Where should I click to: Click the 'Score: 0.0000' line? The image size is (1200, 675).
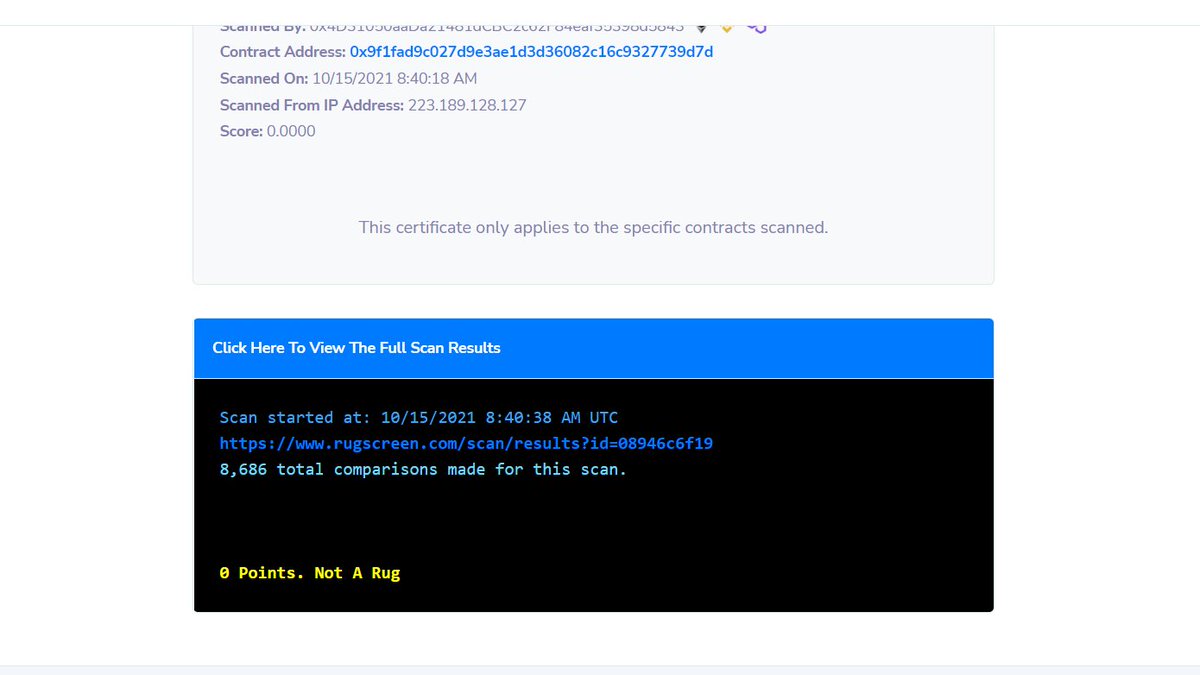point(267,131)
